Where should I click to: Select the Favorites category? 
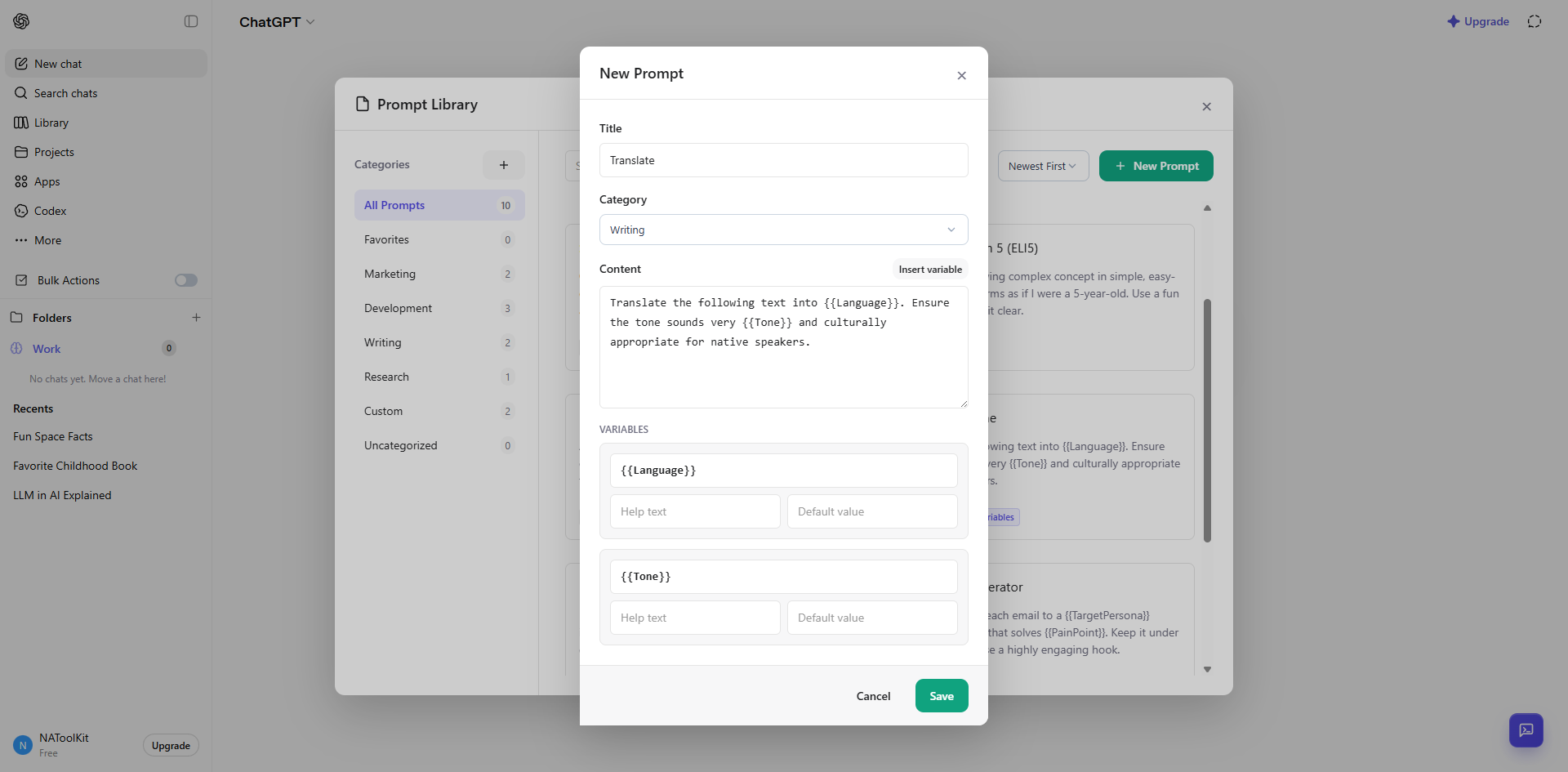[x=439, y=239]
